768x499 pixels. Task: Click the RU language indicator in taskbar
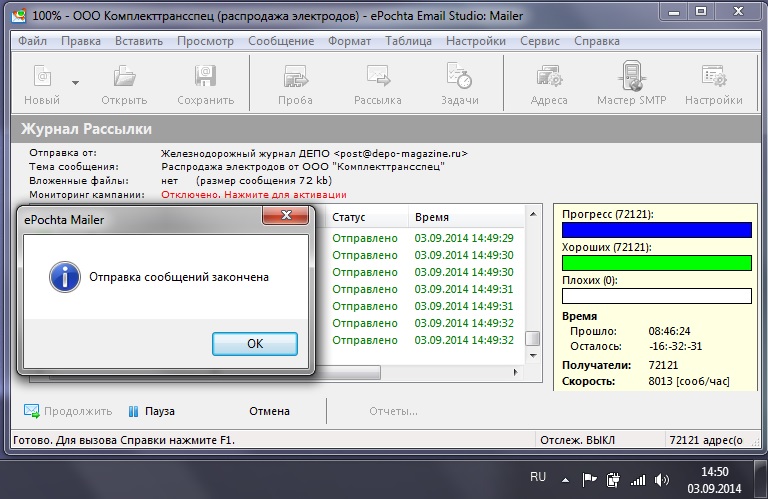click(x=538, y=476)
